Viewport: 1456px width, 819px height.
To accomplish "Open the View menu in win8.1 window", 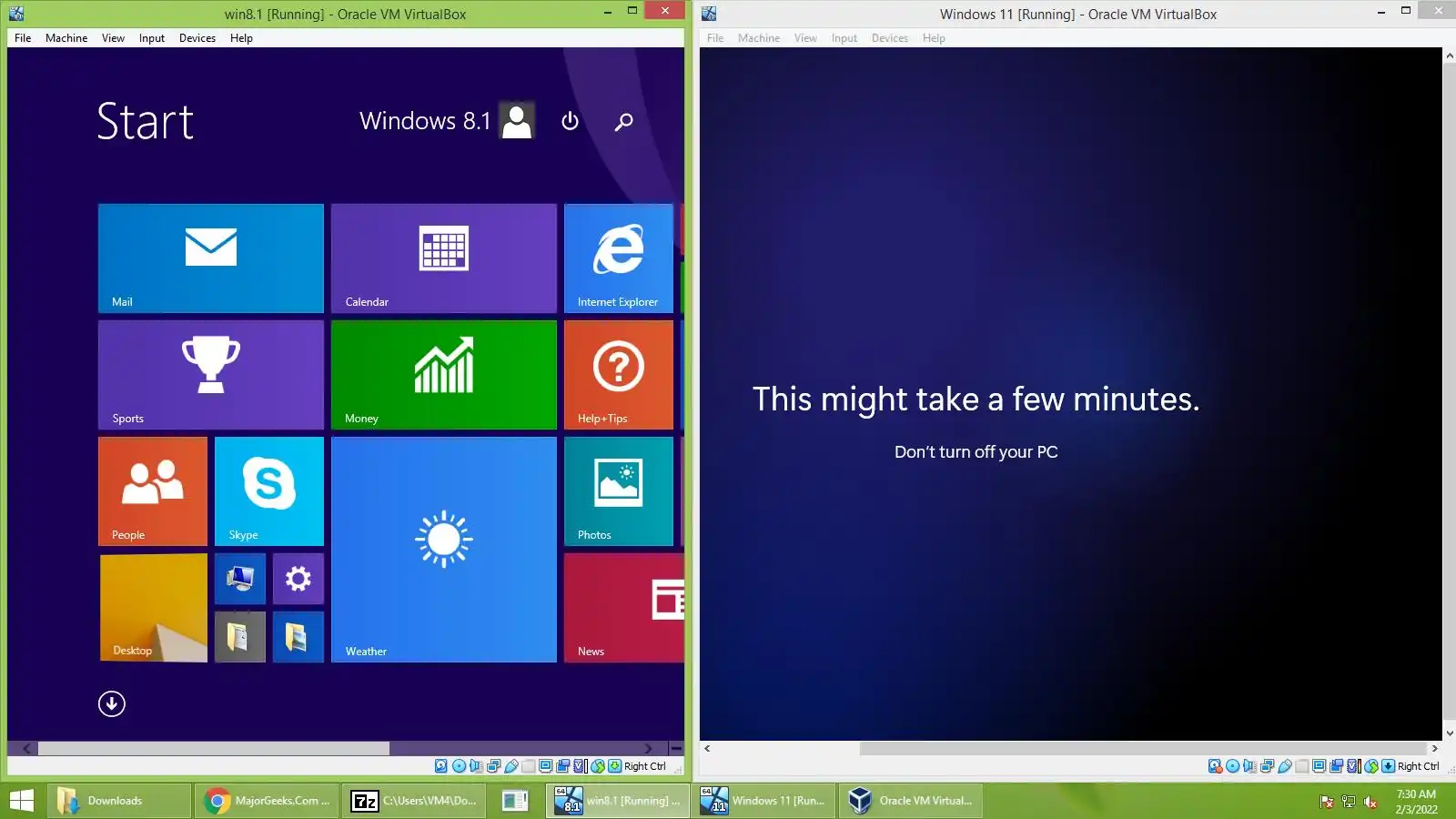I will 113,38.
